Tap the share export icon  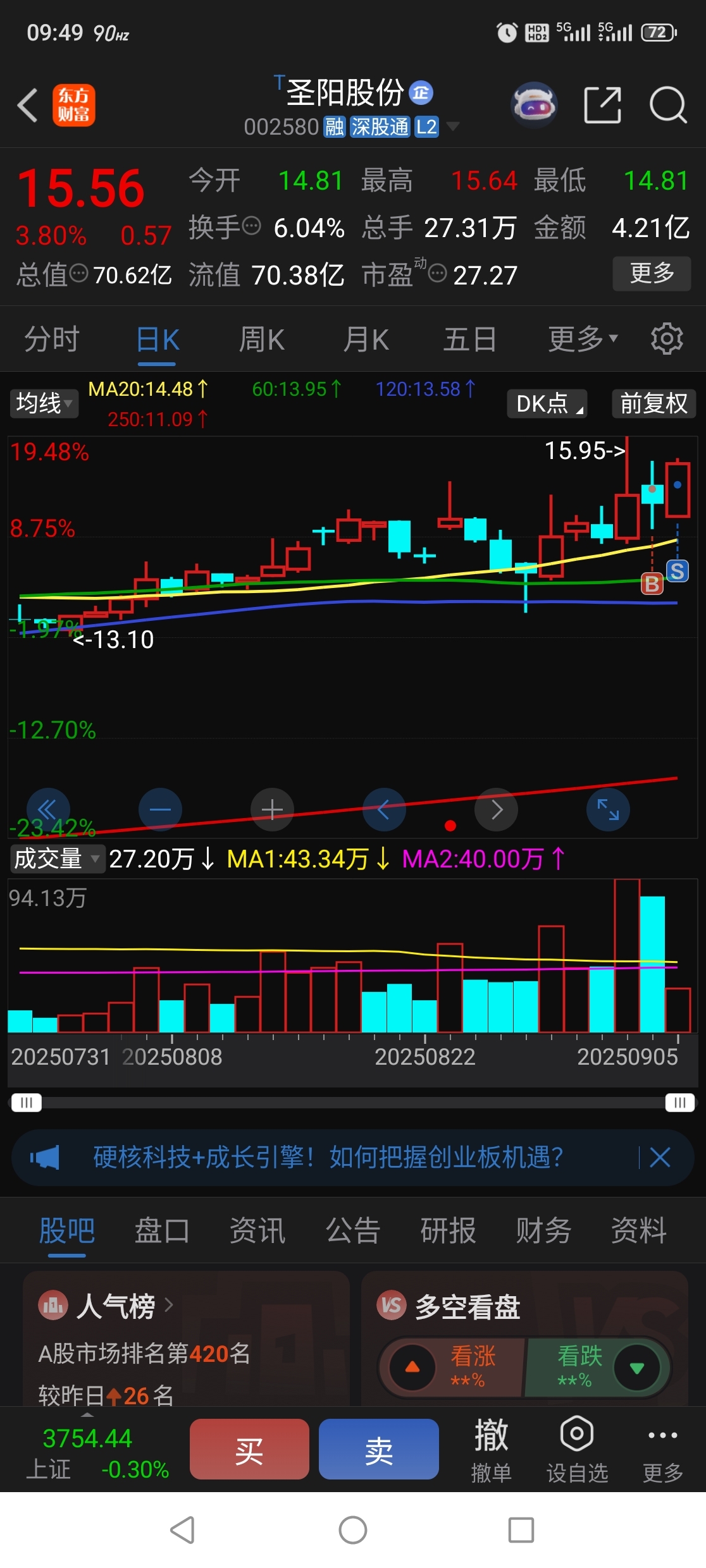click(602, 105)
